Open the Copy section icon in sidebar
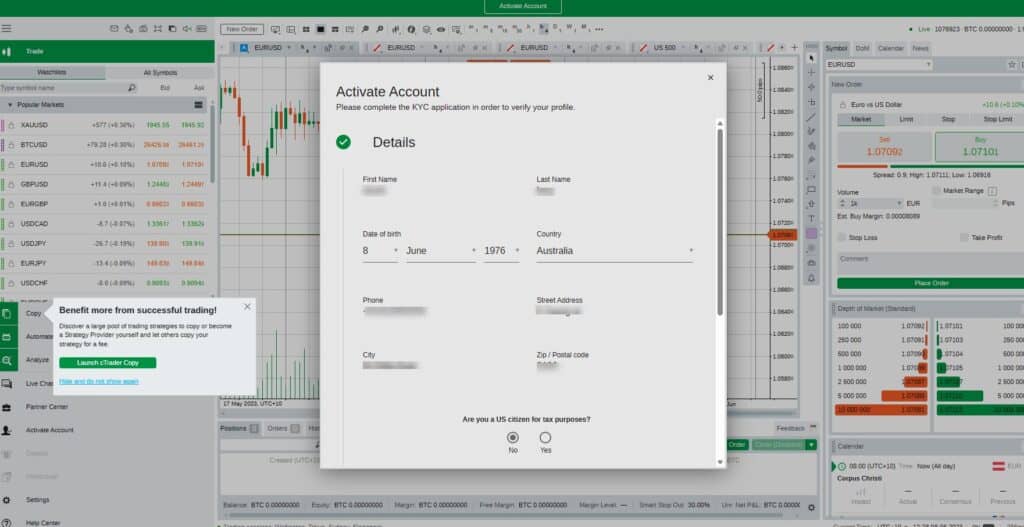This screenshot has height=527, width=1024. point(7,313)
